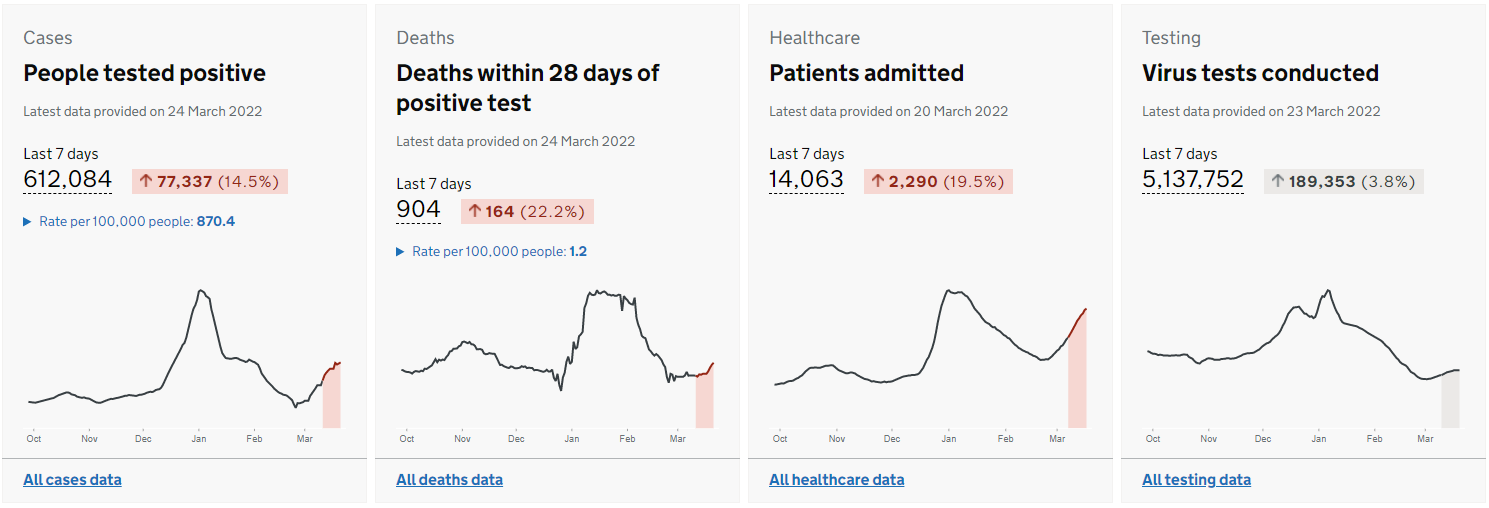The height and width of the screenshot is (508, 1489).
Task: Click the 14,063 patients admitted figure
Action: click(x=806, y=180)
